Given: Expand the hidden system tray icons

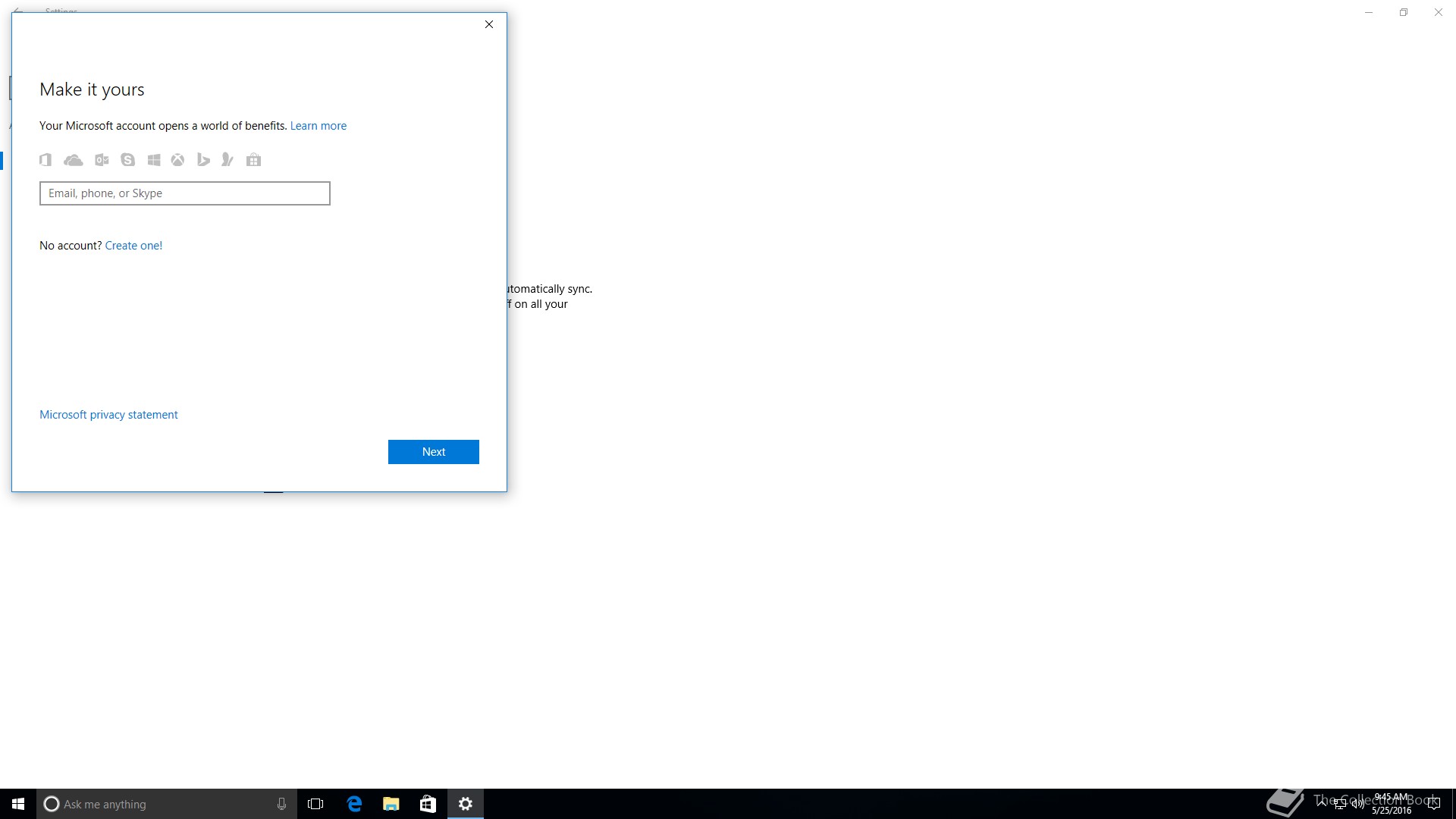Looking at the screenshot, I should [1322, 804].
